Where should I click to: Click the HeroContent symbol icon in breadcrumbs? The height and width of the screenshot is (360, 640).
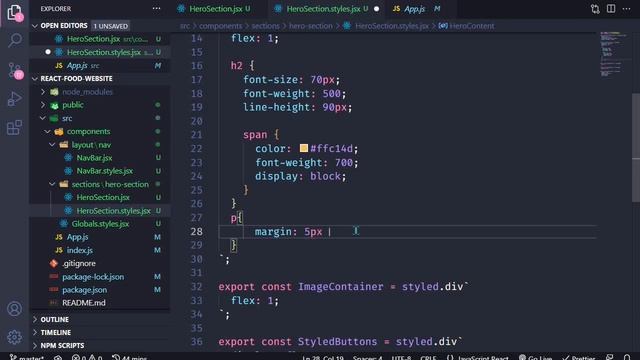[443, 26]
